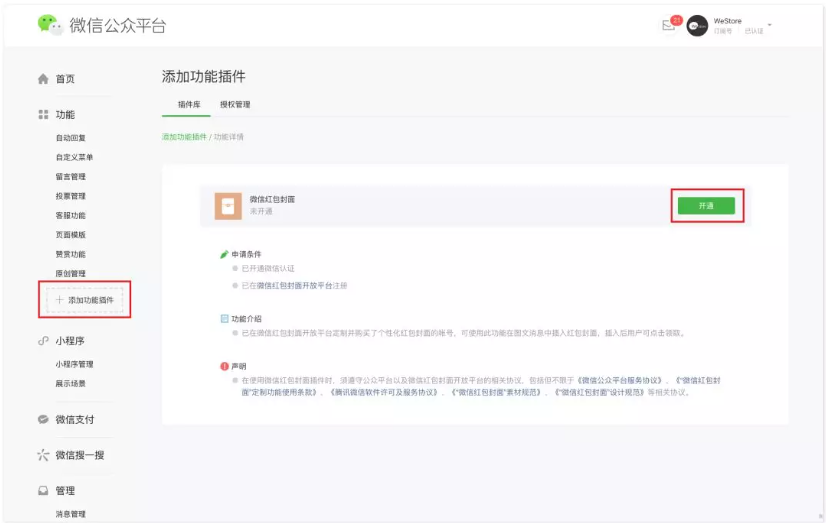The width and height of the screenshot is (826, 523).
Task: Open the 微信红包封面设计规范 link
Action: click(x=599, y=392)
